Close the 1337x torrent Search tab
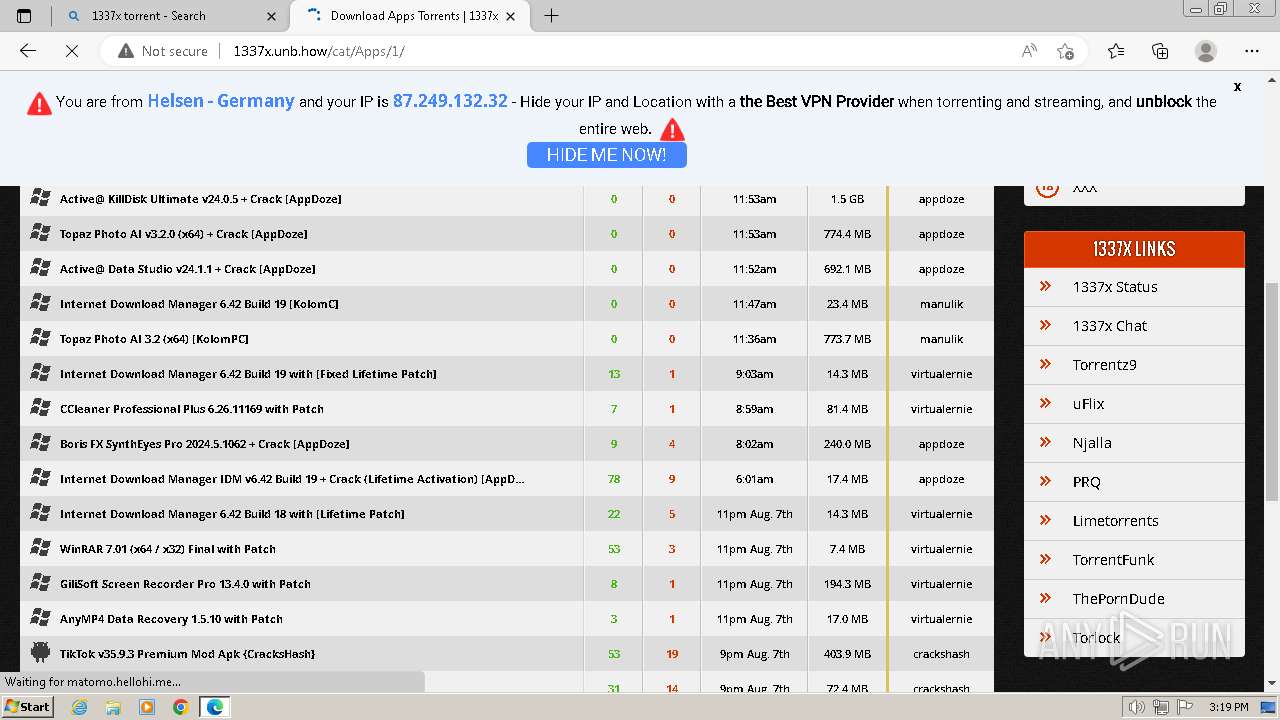This screenshot has height=720, width=1280. click(271, 16)
